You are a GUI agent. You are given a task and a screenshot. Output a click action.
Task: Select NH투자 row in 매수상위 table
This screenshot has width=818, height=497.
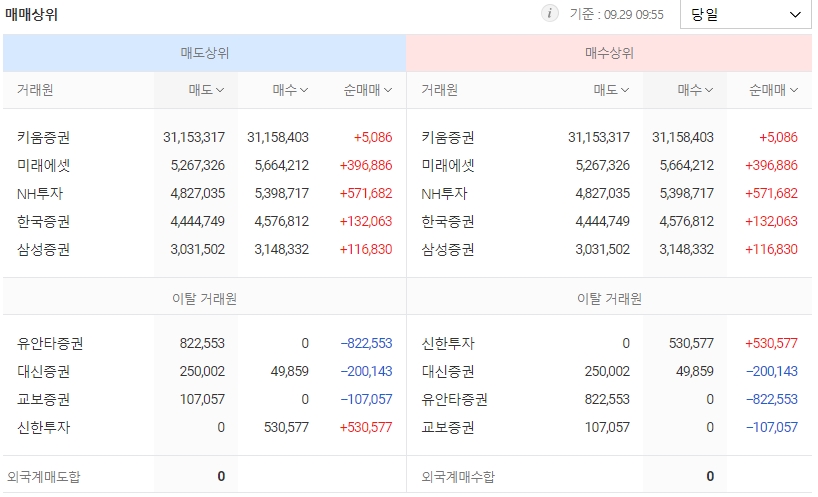point(609,193)
